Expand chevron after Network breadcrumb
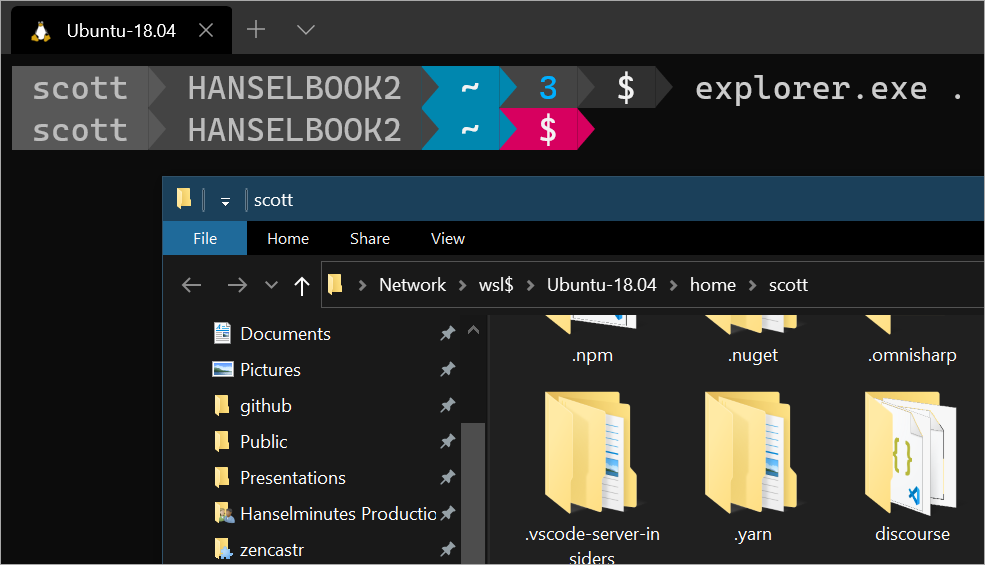The image size is (985, 565). point(462,285)
